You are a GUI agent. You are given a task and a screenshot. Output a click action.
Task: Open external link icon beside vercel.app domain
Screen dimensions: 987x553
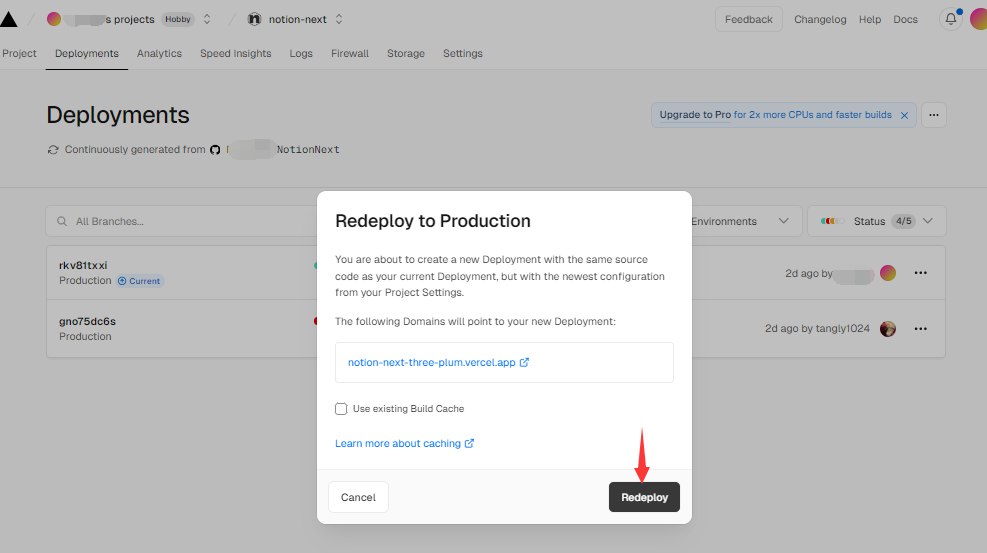[524, 362]
